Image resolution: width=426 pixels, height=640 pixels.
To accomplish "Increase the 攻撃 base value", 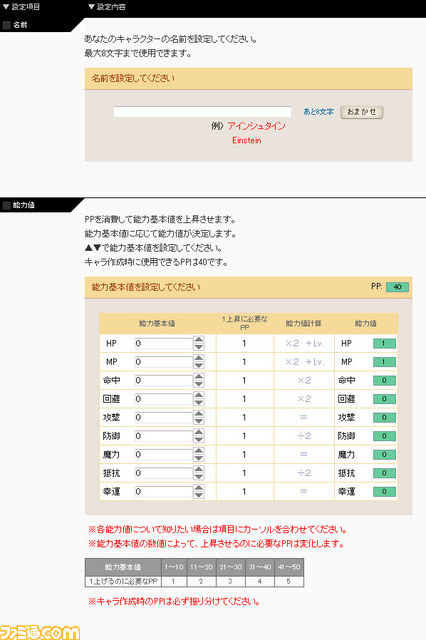I will click(x=199, y=413).
